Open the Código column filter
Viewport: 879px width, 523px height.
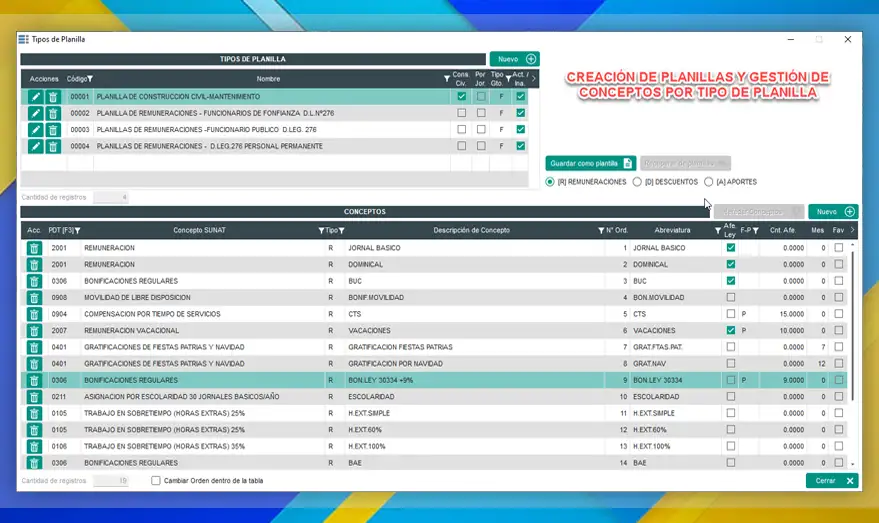90,78
